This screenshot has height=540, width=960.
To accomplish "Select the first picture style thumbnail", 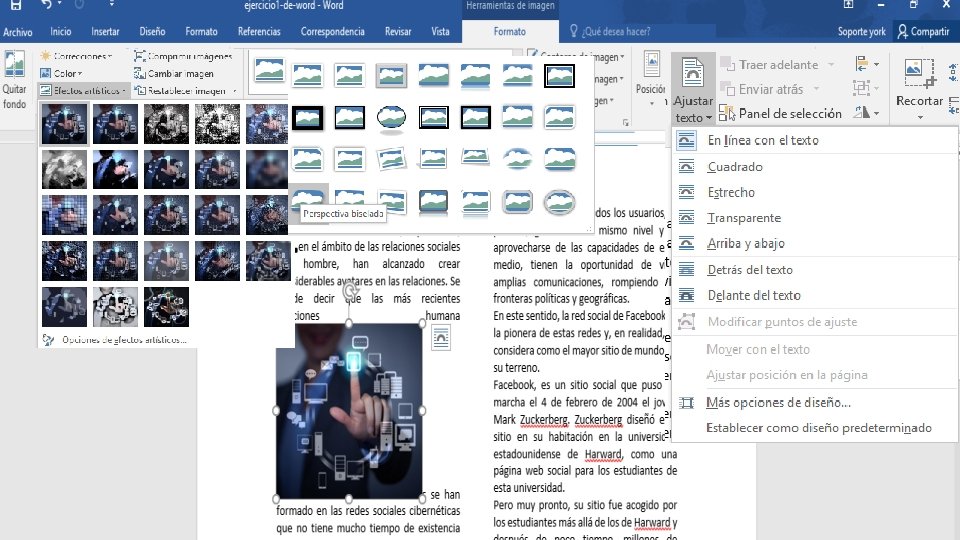I will coord(269,70).
